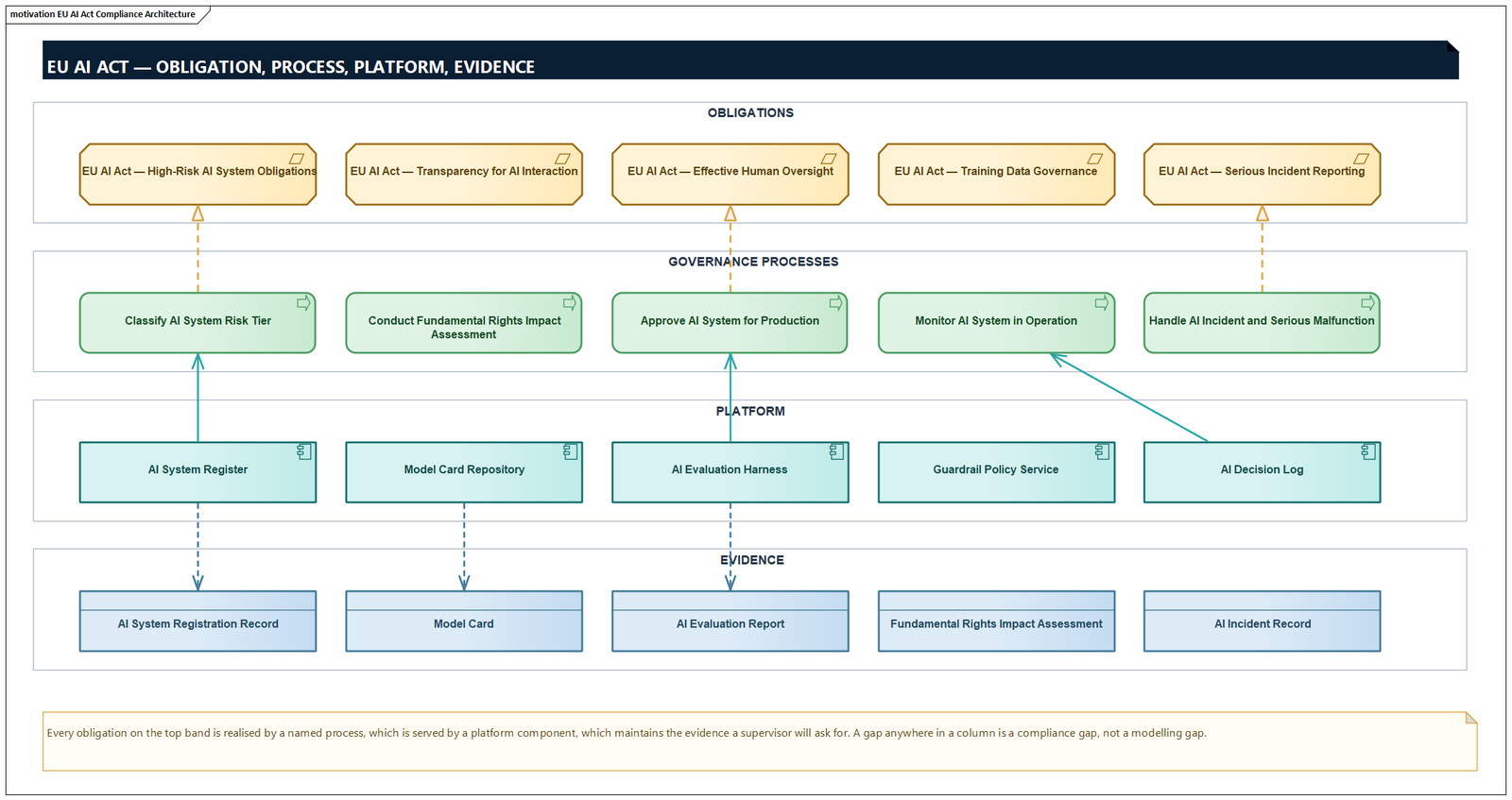The width and height of the screenshot is (1512, 800).
Task: Select the AI Decision Log component
Action: coord(1263,472)
